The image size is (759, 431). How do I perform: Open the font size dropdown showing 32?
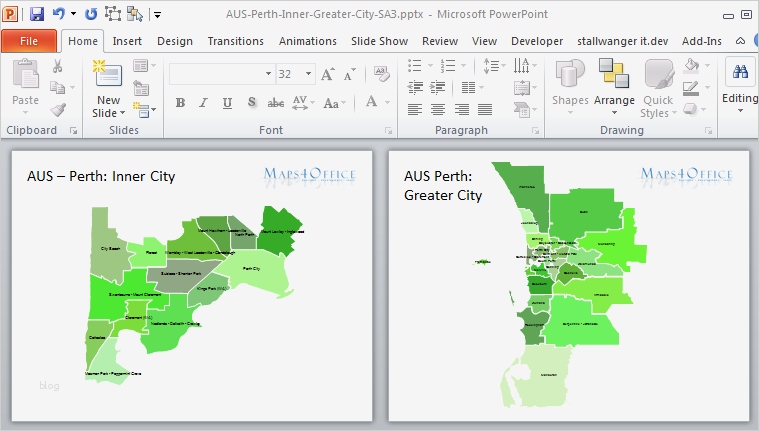click(x=308, y=74)
